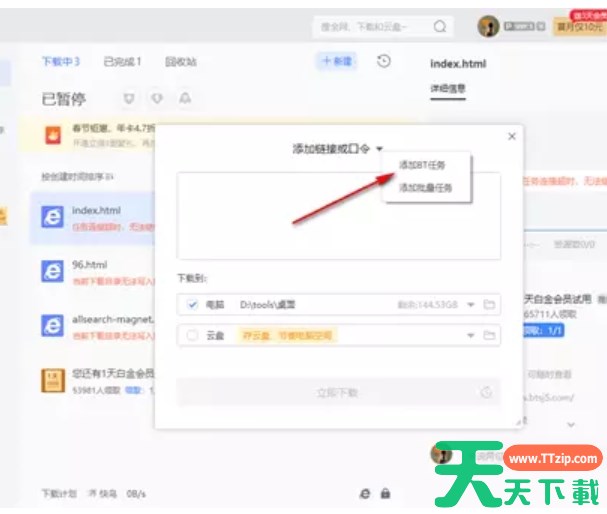
Task: Click the user avatar in top bar
Action: click(x=488, y=27)
